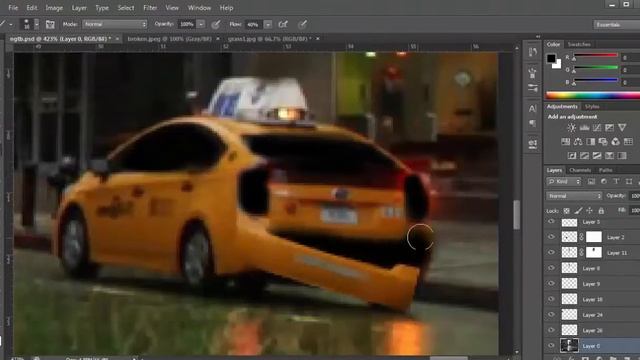Click the color spectrum ramp
The height and width of the screenshot is (360, 640).
click(x=593, y=96)
